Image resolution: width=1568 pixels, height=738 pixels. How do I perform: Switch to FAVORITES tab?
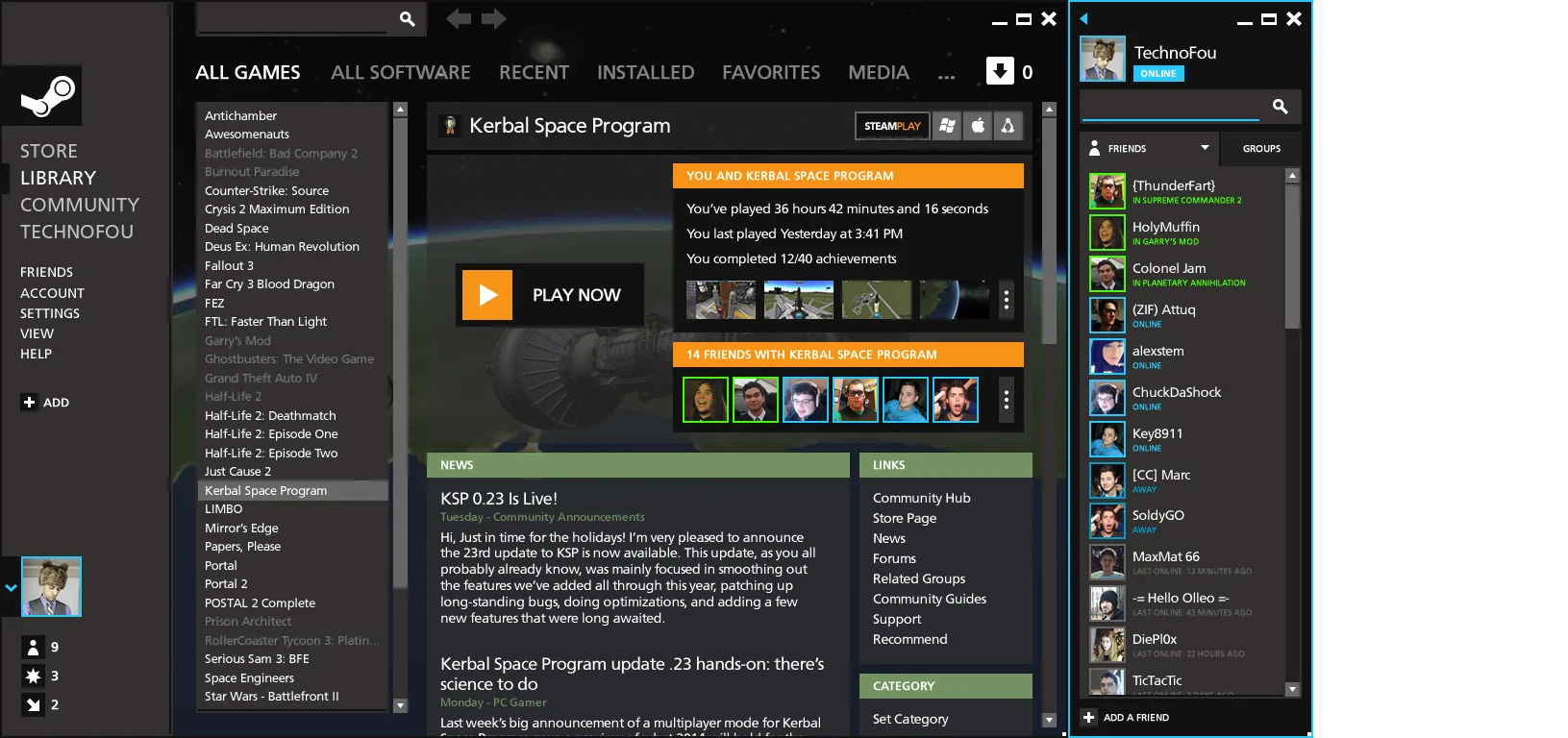(771, 72)
